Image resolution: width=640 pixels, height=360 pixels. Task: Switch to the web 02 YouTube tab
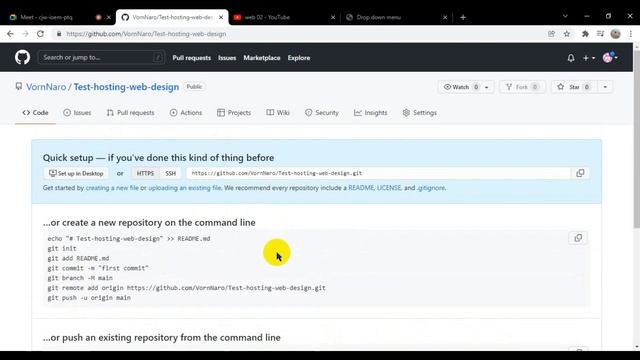pyautogui.click(x=285, y=17)
